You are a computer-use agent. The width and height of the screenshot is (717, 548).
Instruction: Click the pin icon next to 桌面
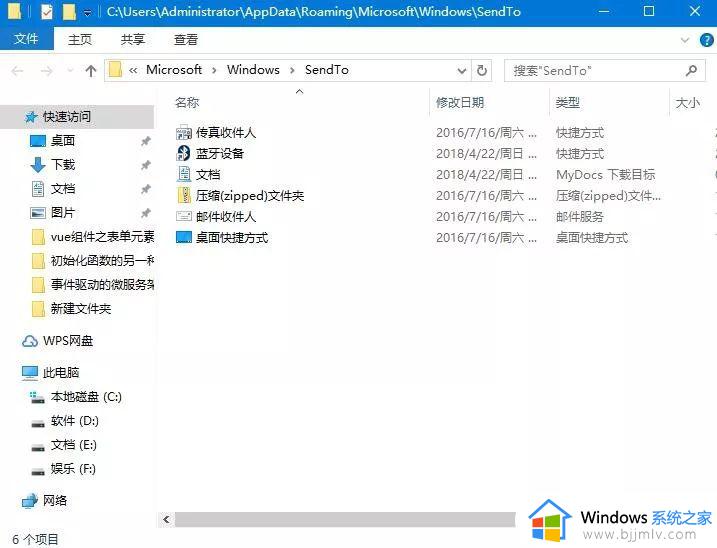145,141
